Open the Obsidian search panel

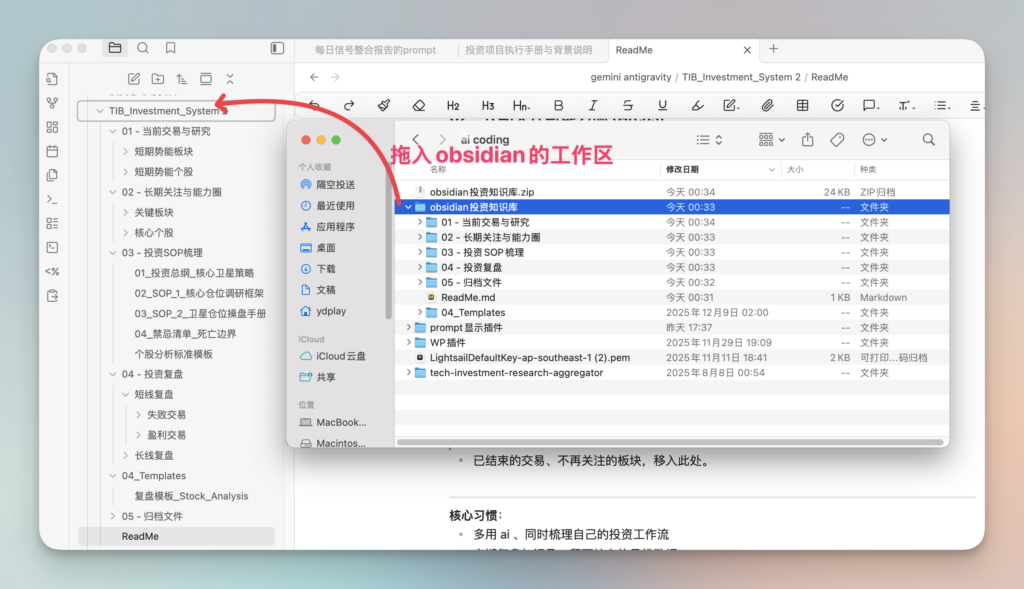(x=143, y=48)
